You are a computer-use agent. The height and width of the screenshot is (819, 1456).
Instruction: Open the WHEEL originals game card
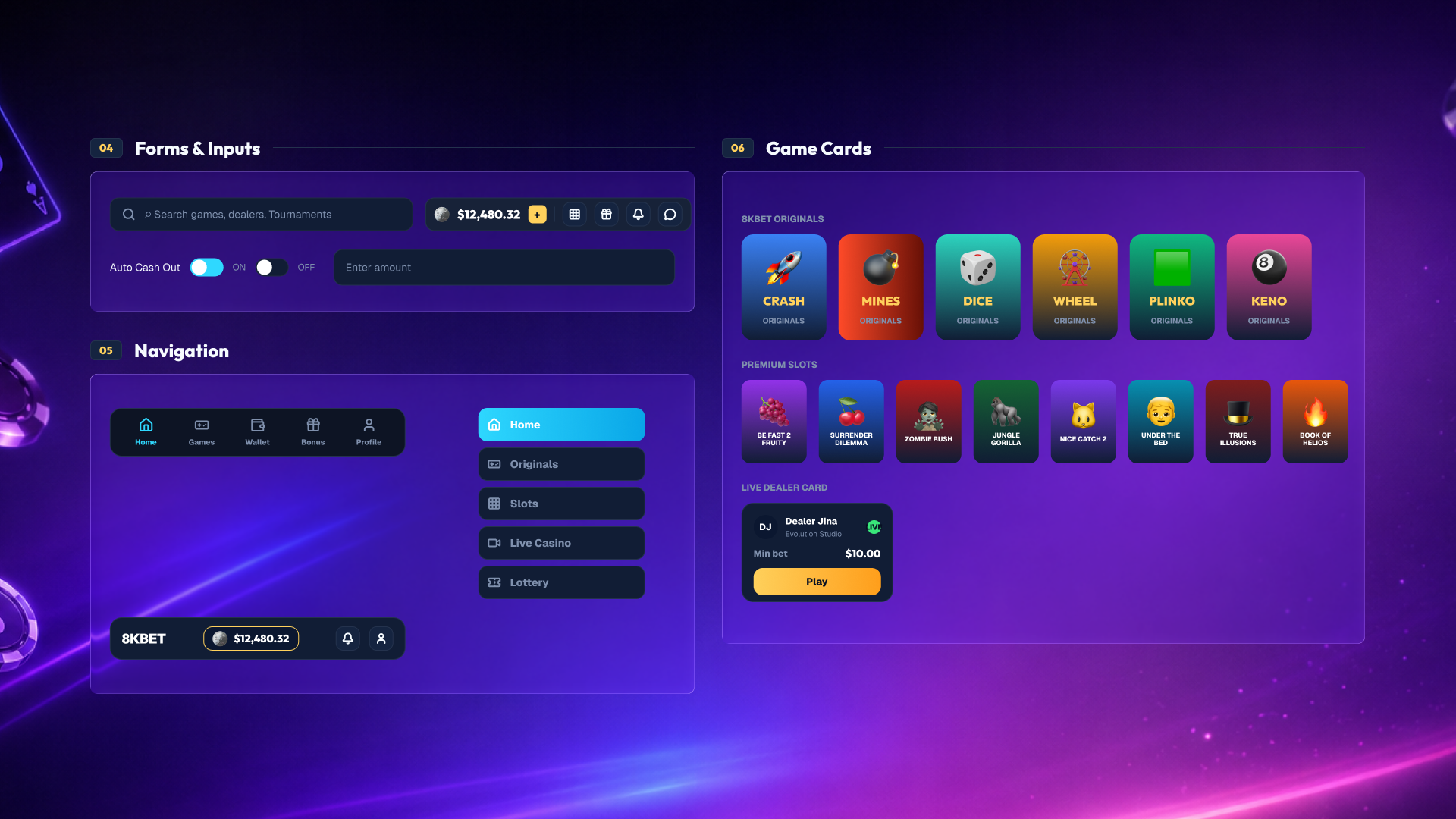tap(1075, 287)
